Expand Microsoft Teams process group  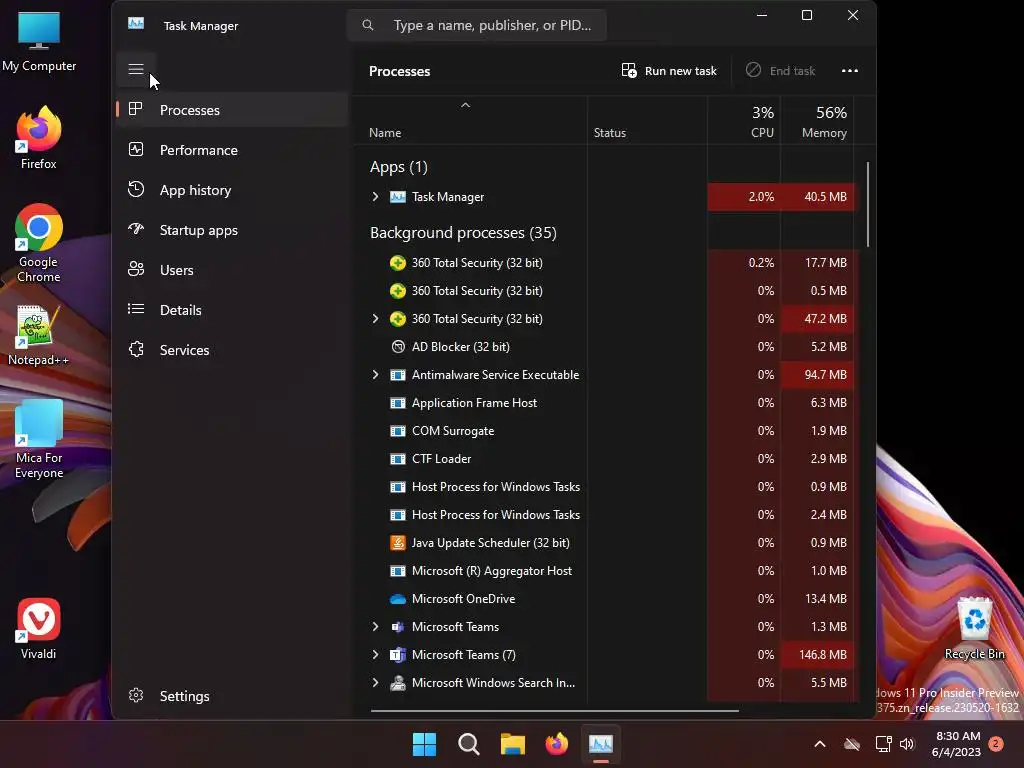(x=376, y=627)
